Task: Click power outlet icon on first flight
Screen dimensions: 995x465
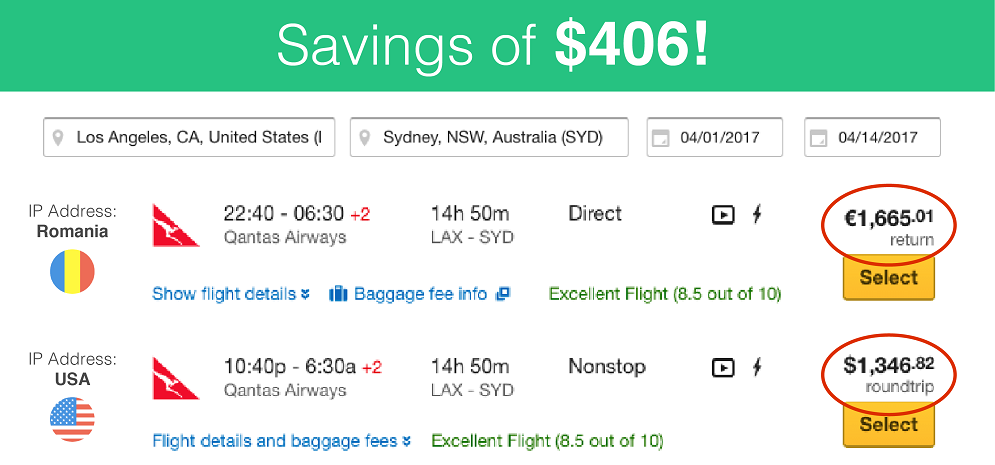Action: [x=757, y=214]
